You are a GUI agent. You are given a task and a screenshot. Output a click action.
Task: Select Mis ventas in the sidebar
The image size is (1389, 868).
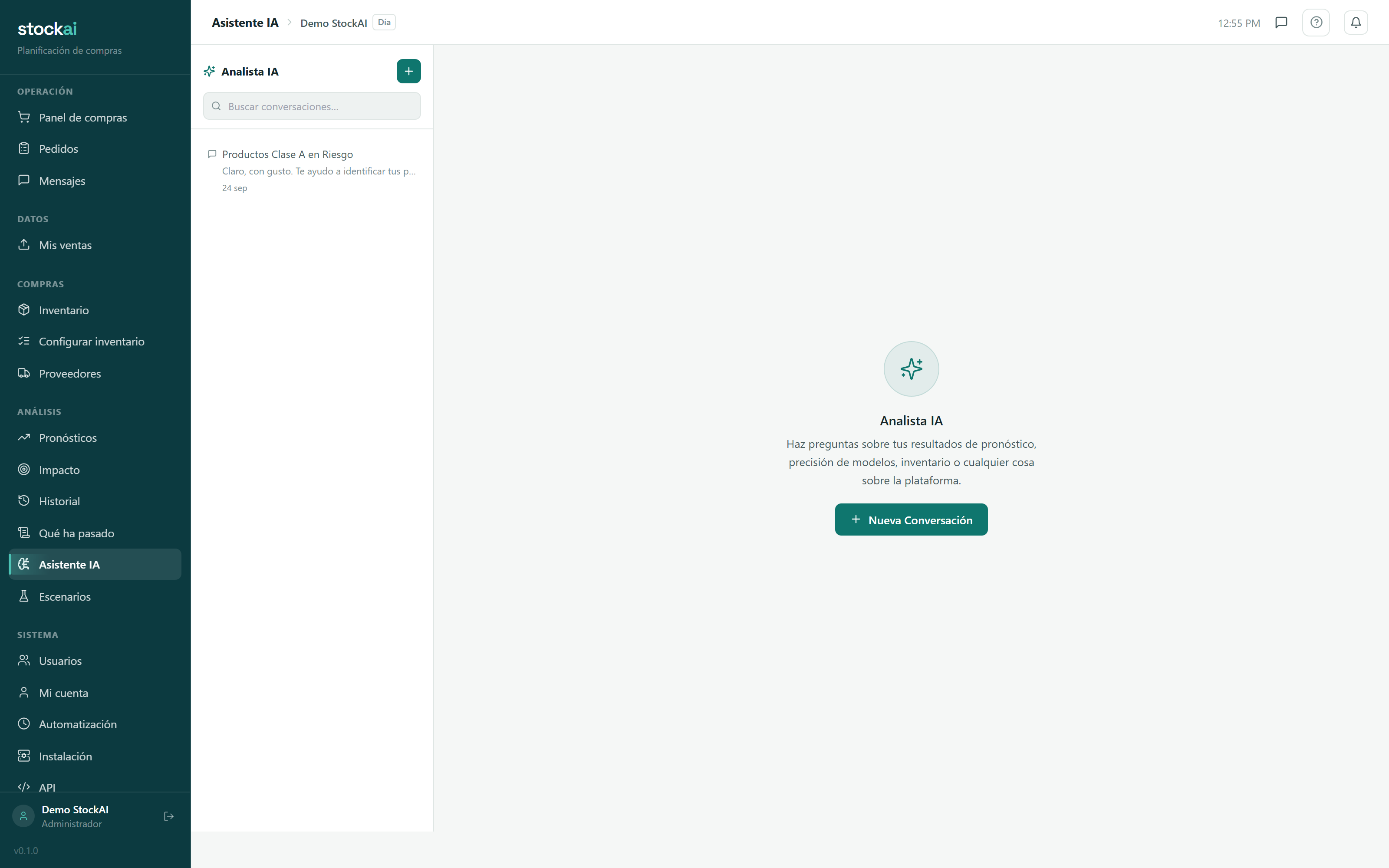(95, 245)
